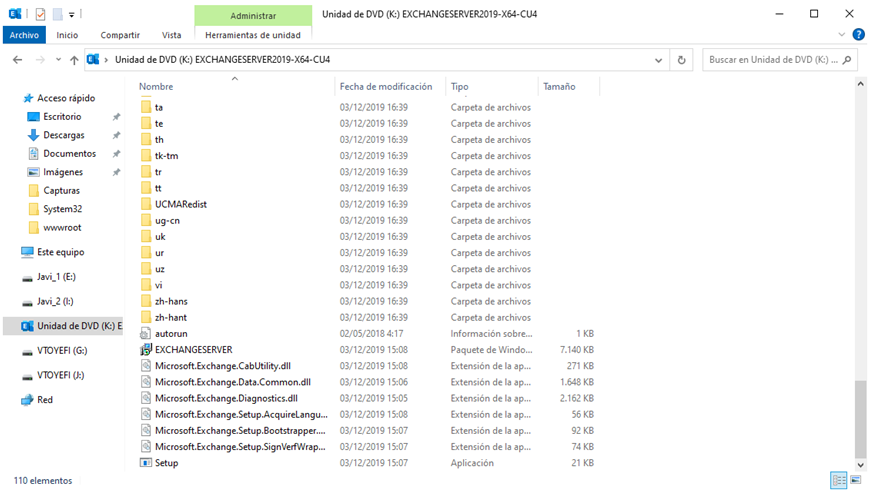Switch to the Inicio ribbon tab
Screen dimensions: 870x492
[x=67, y=35]
